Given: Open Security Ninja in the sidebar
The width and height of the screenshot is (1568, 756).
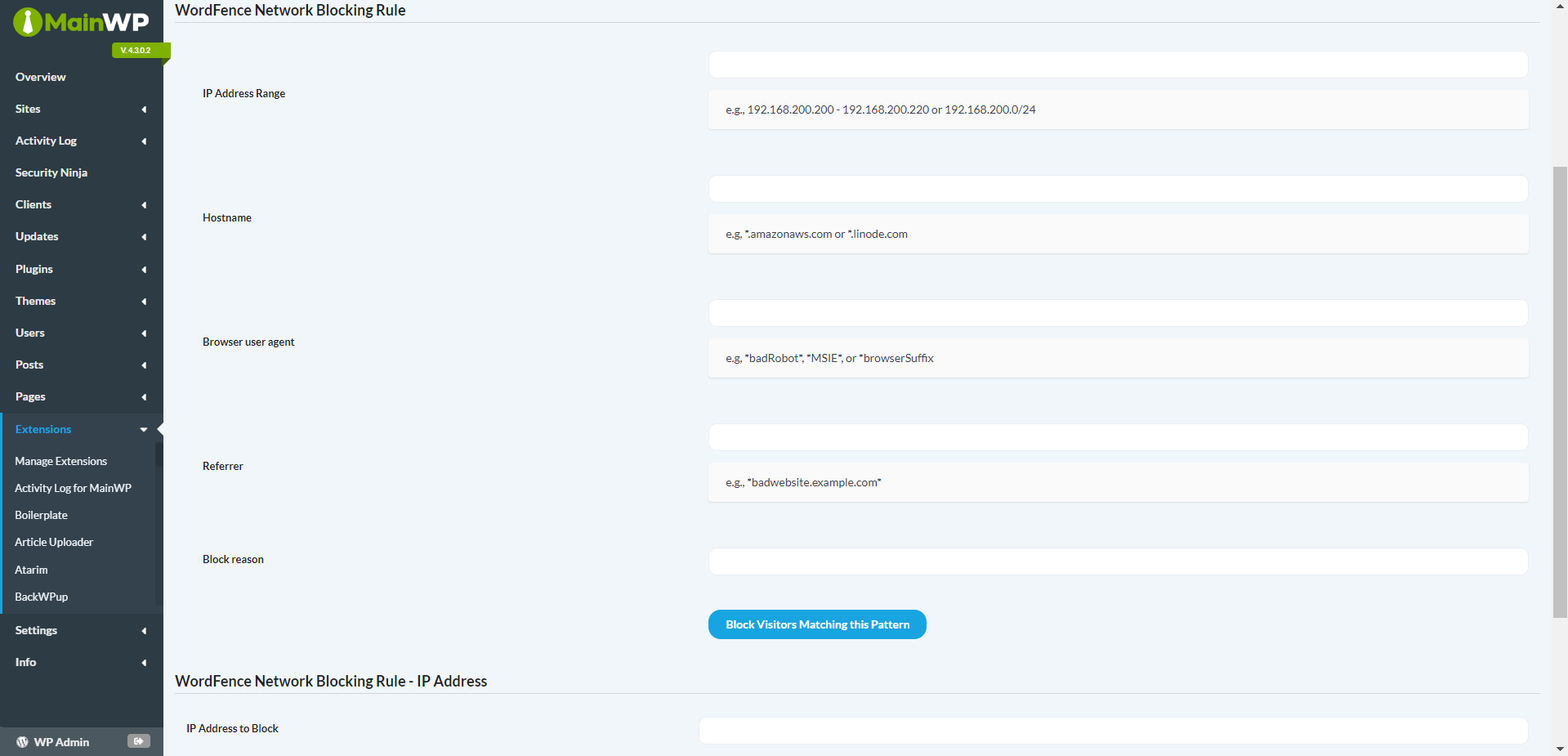Looking at the screenshot, I should click(x=51, y=172).
